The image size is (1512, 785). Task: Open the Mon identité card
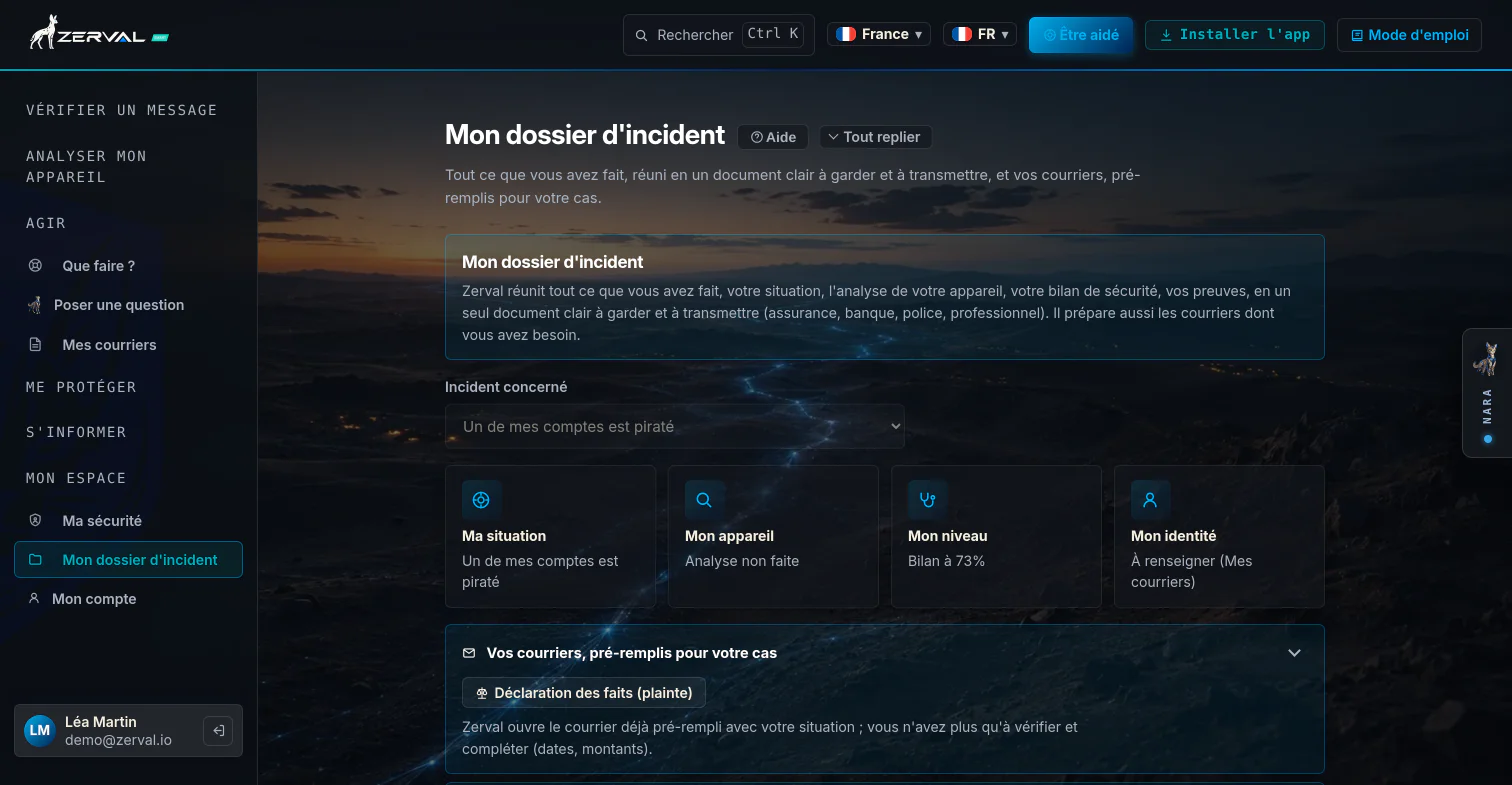pyautogui.click(x=1219, y=536)
